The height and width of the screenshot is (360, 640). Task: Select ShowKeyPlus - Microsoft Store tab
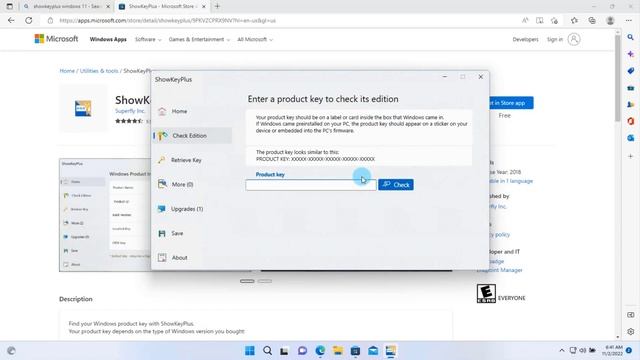click(x=162, y=7)
